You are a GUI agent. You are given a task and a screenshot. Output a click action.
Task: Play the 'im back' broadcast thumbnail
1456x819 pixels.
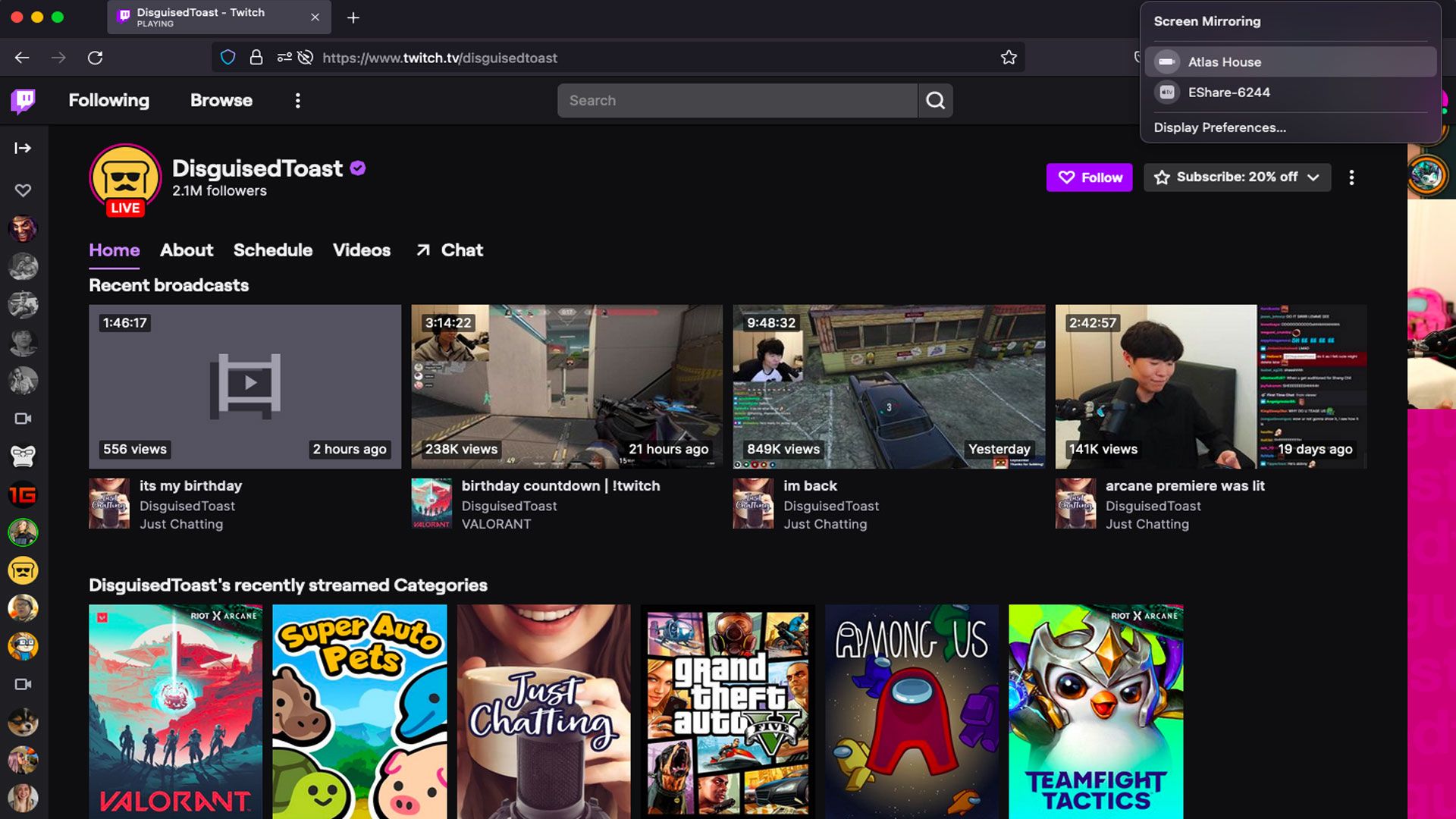pyautogui.click(x=889, y=387)
